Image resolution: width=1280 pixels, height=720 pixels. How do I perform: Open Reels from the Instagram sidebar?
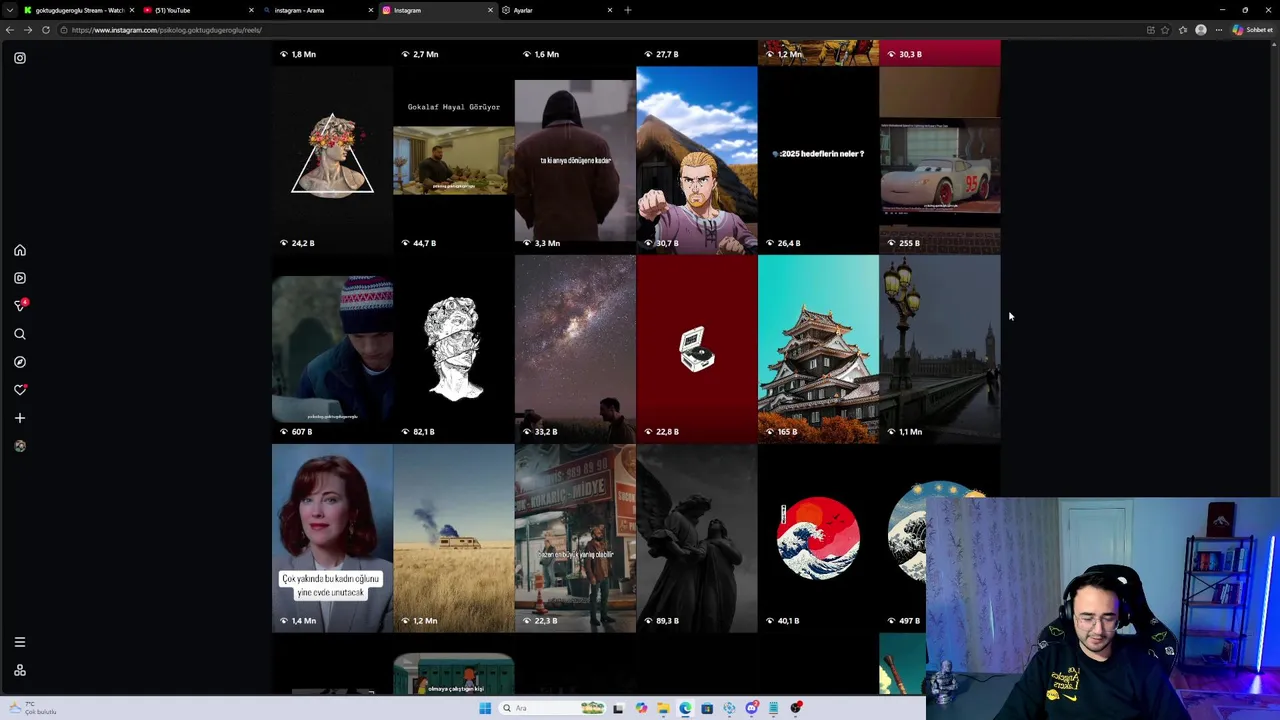[20, 278]
